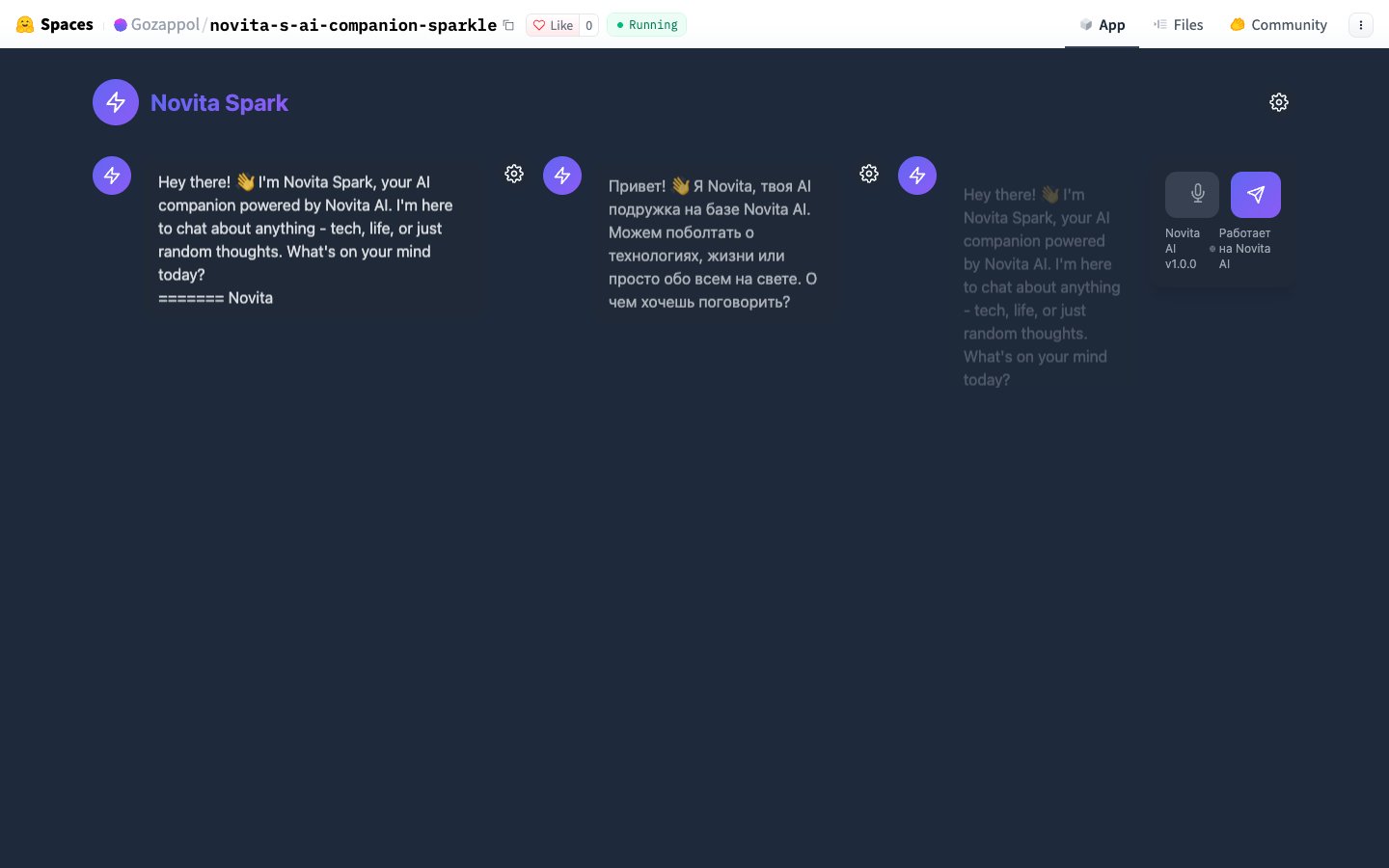This screenshot has height=868, width=1389.
Task: Click the Running status badge
Action: coord(646,24)
